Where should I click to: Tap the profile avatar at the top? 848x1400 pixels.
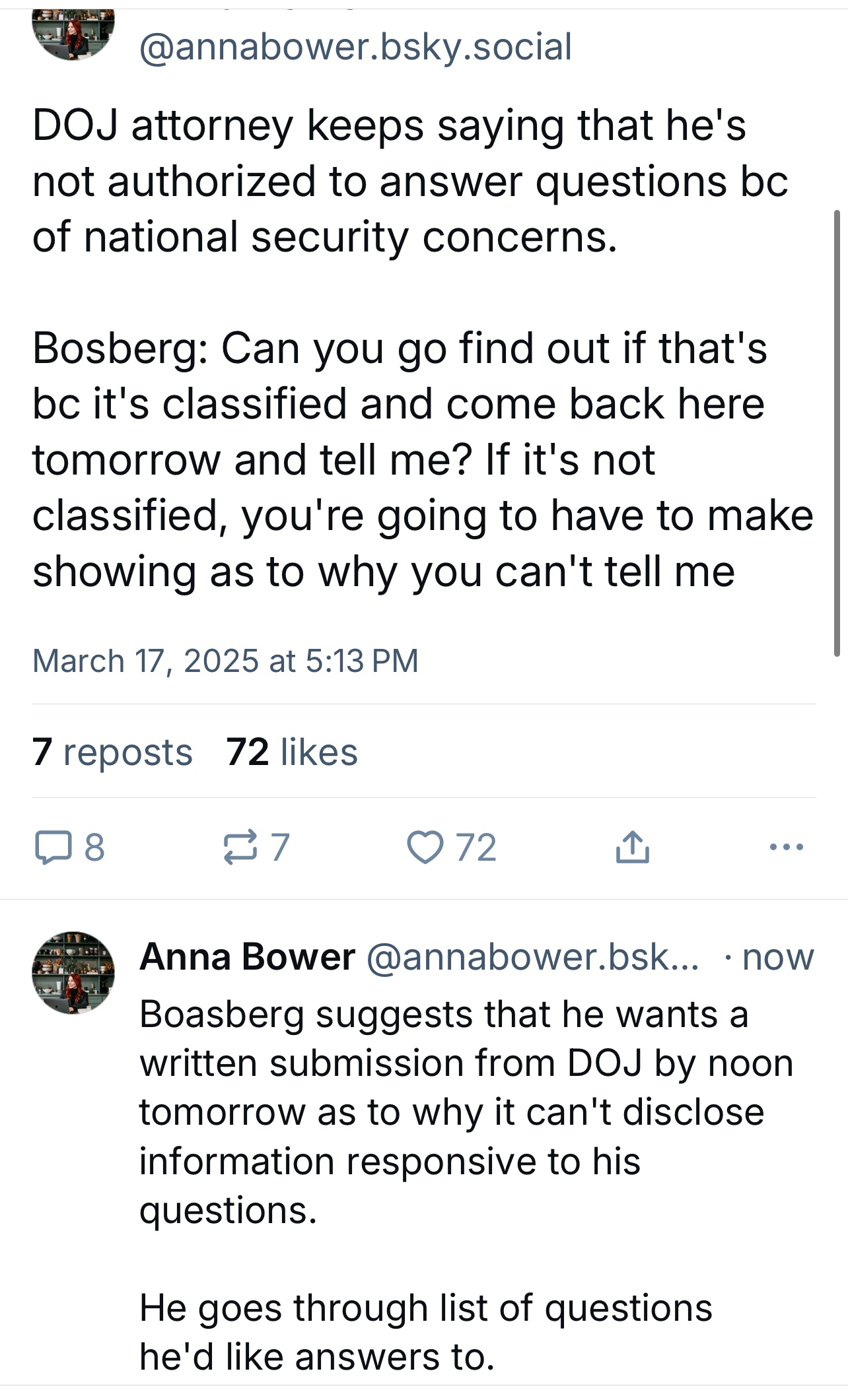[x=73, y=33]
